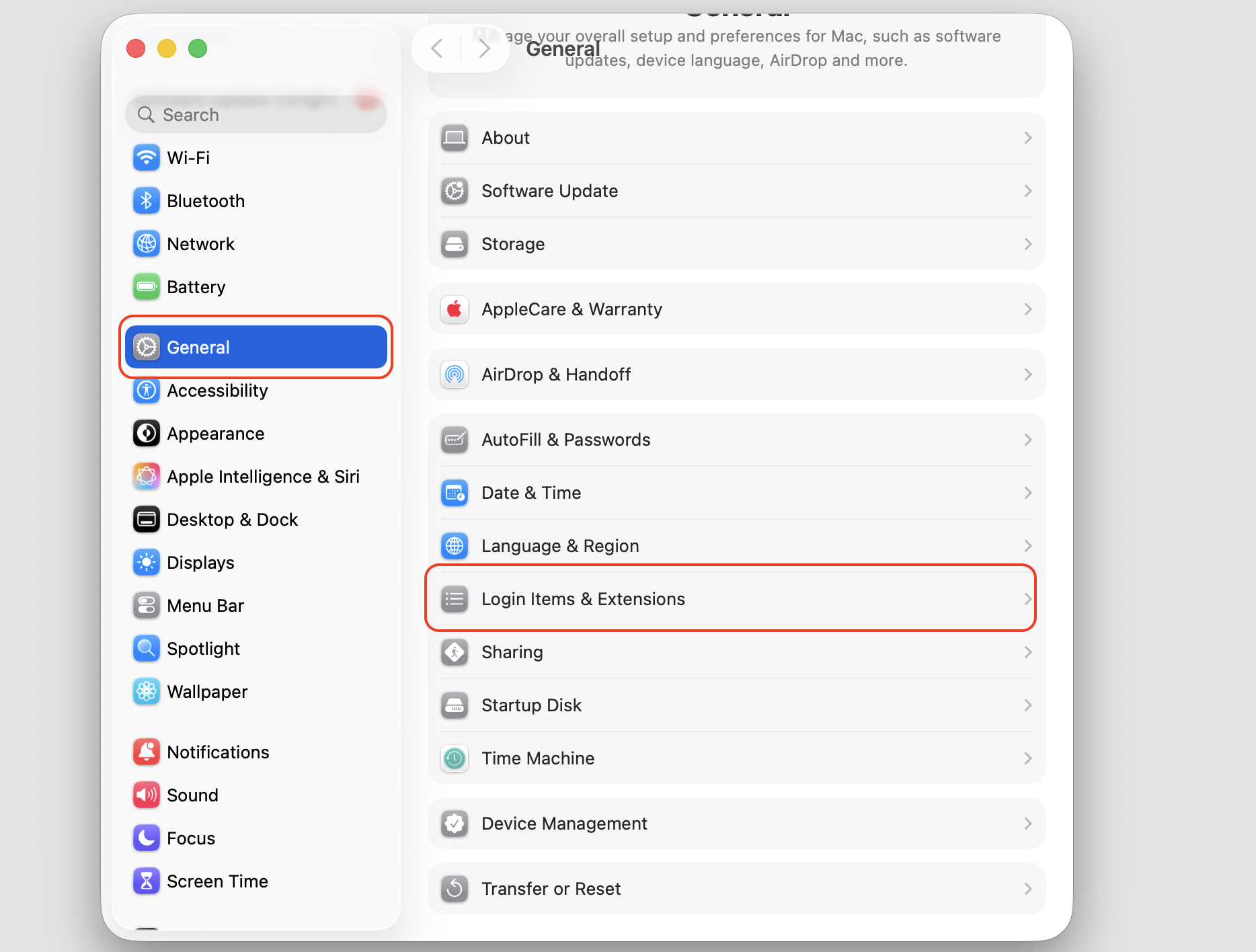Open Transfer or Reset
1256x952 pixels.
pyautogui.click(x=736, y=889)
